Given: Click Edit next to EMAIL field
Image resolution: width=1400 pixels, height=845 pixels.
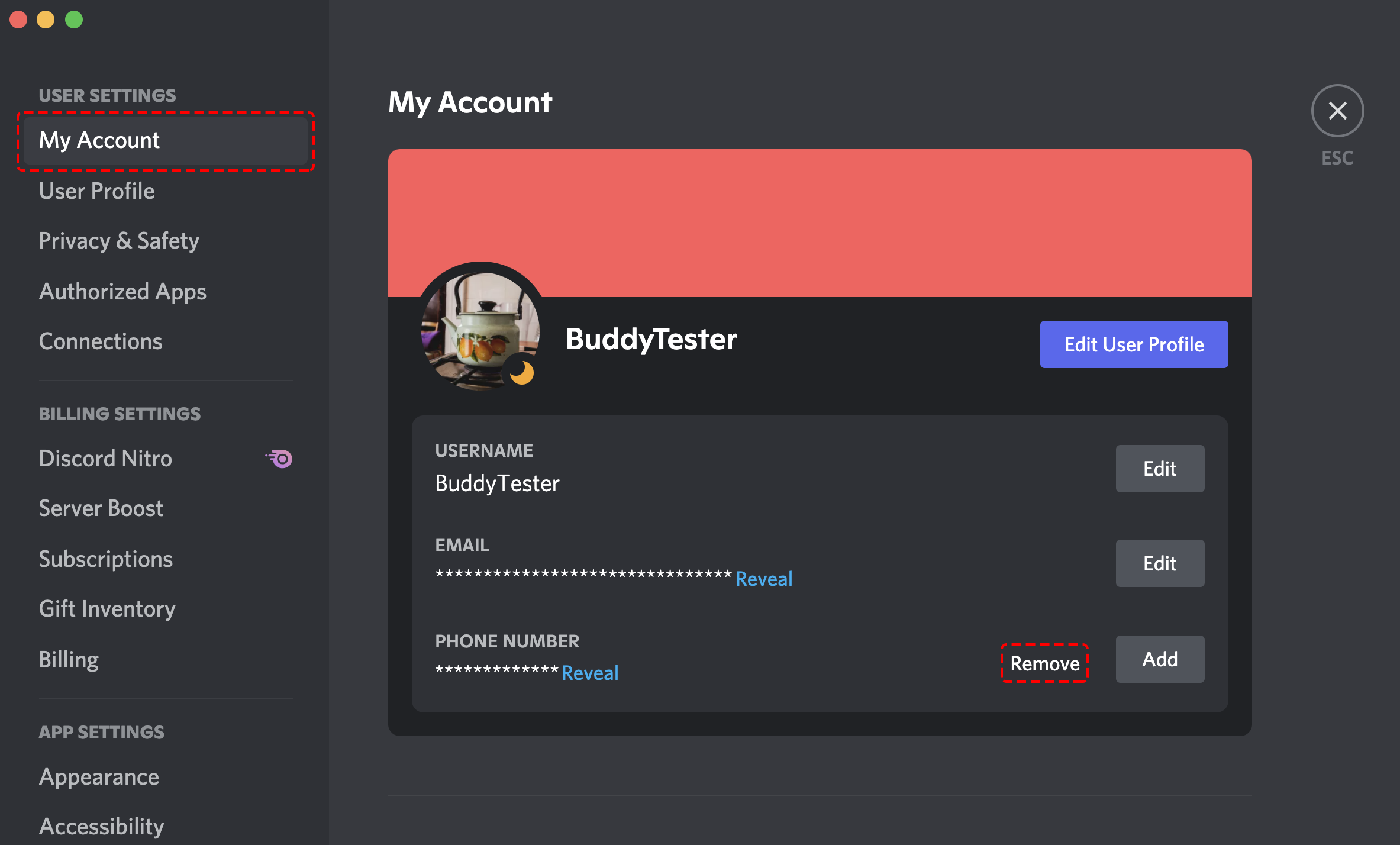Looking at the screenshot, I should tap(1158, 561).
